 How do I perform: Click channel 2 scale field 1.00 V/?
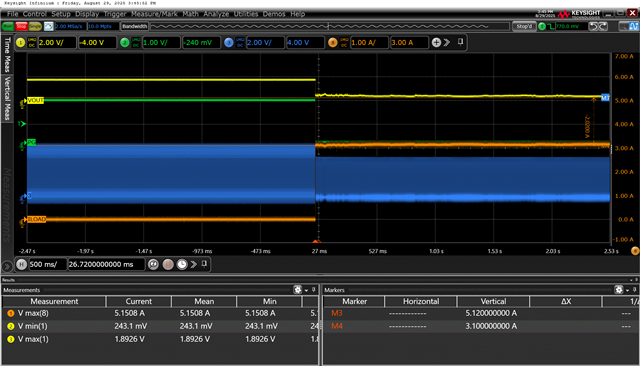pos(161,42)
